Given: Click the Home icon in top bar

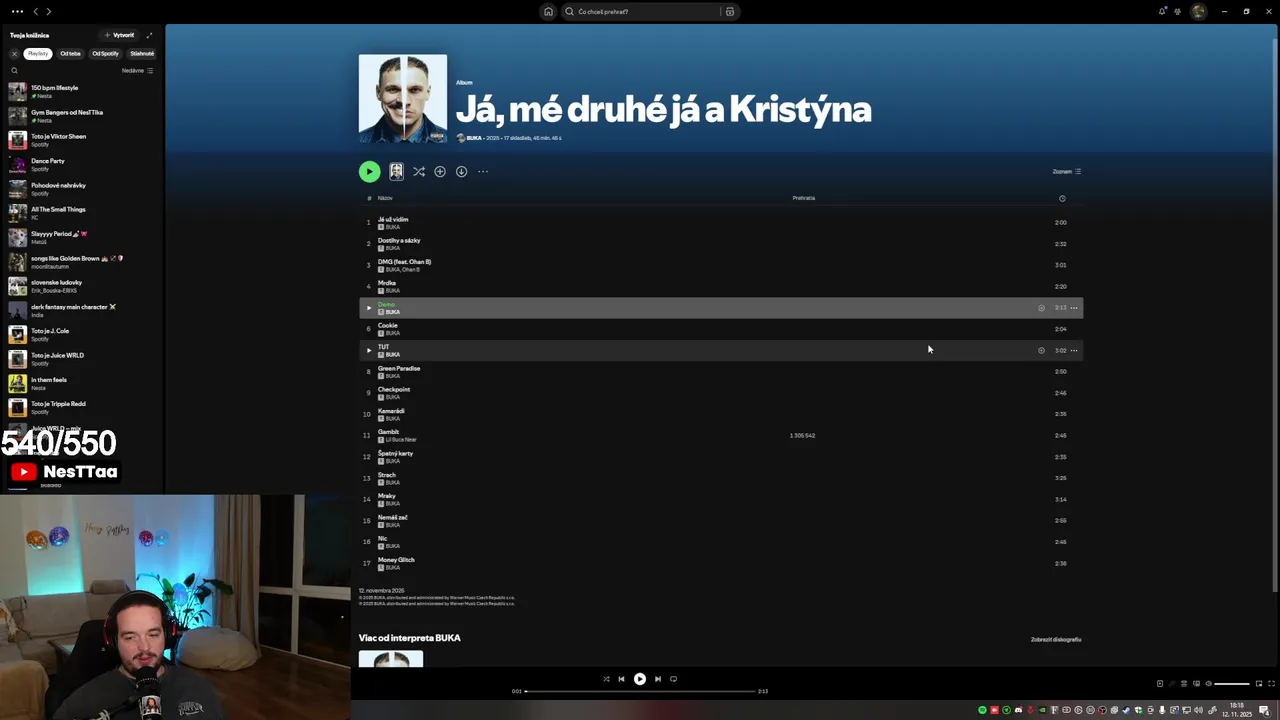Looking at the screenshot, I should (548, 12).
